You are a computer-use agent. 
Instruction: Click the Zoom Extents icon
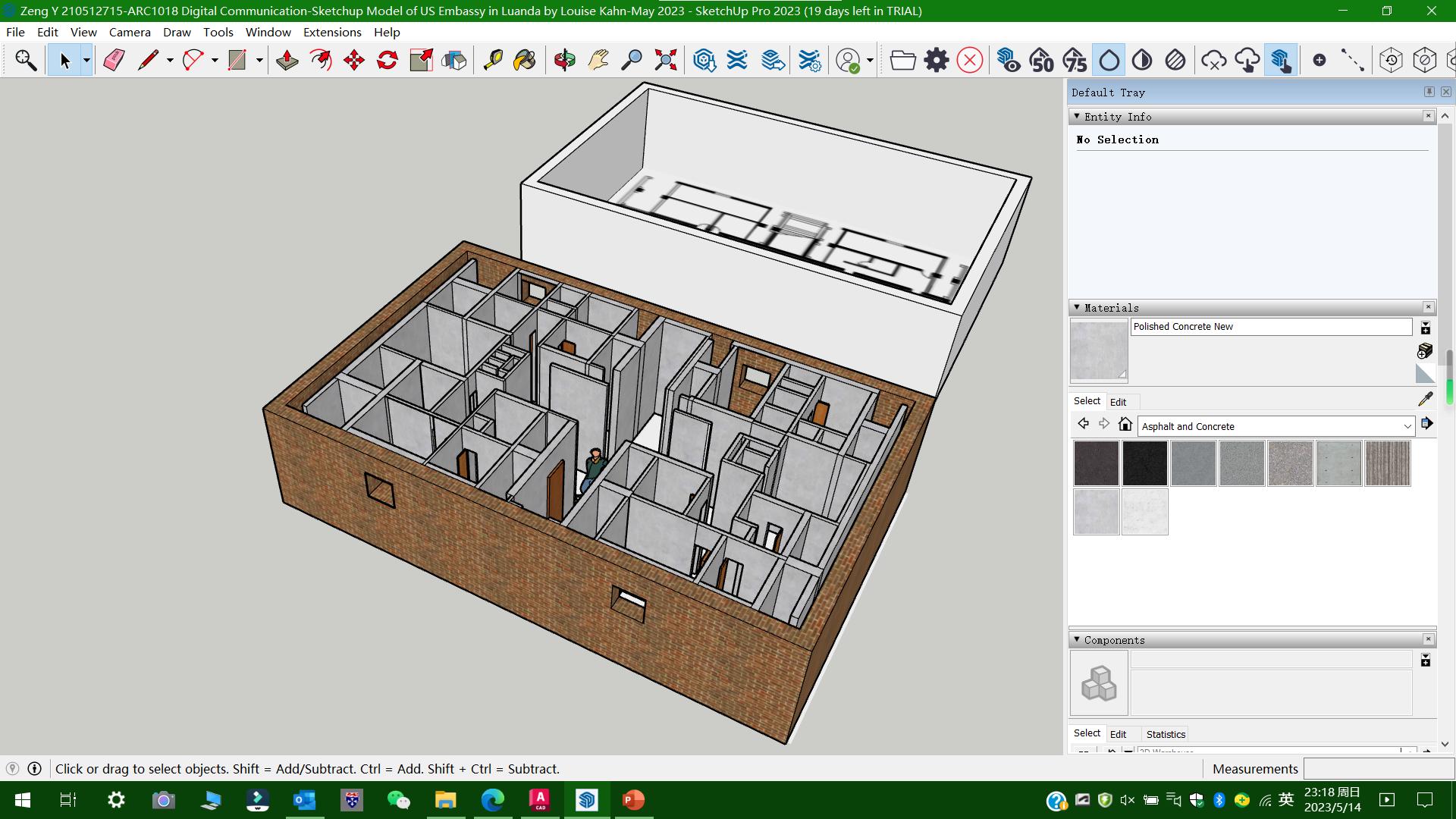(x=665, y=60)
